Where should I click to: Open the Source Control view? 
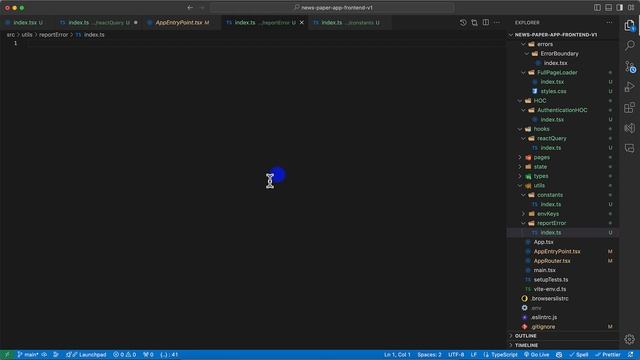[x=629, y=66]
